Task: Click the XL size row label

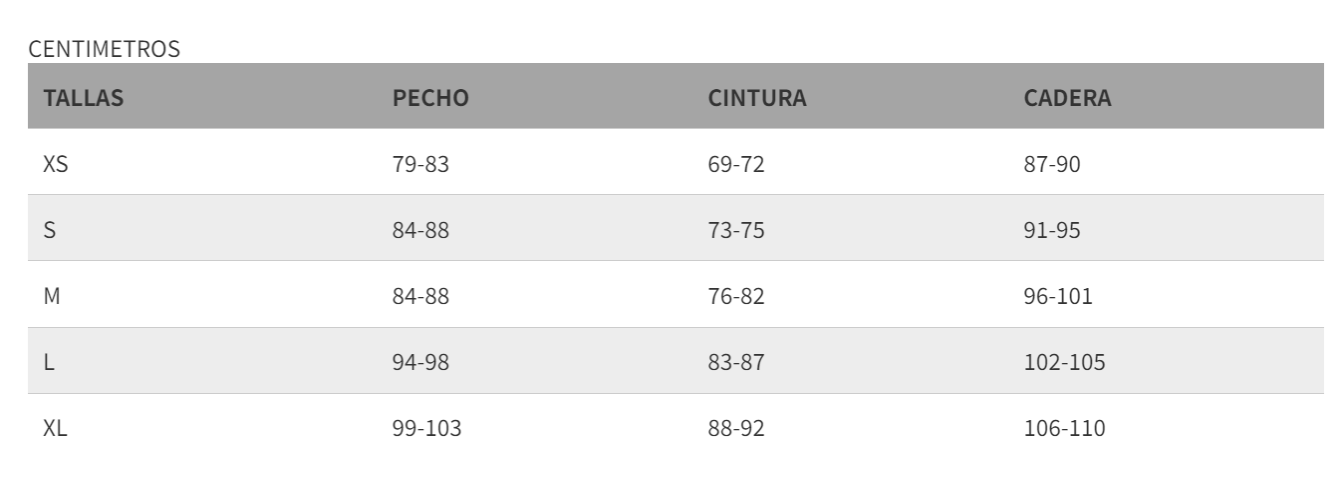Action: tap(55, 429)
